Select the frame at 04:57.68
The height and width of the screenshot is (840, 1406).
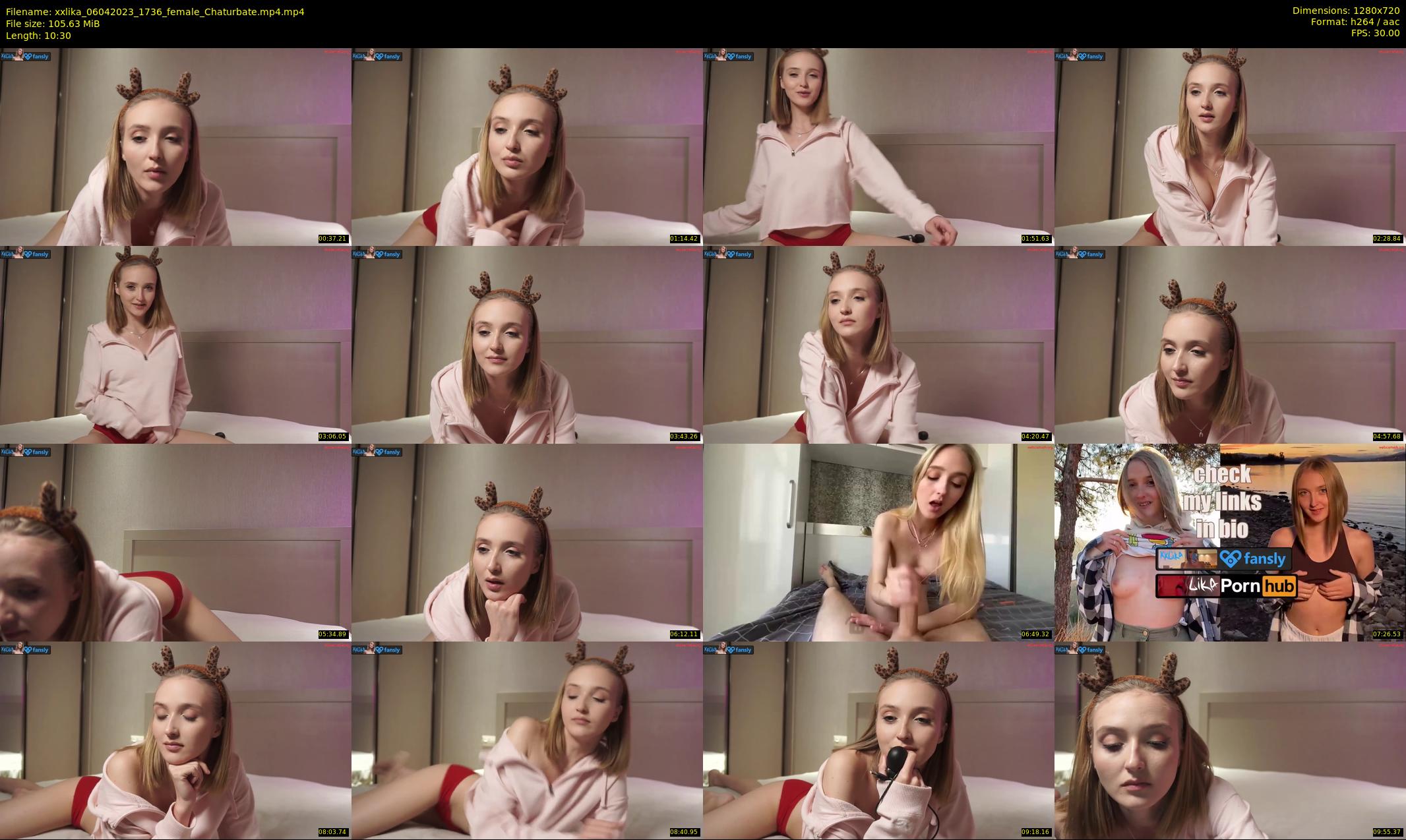(x=1230, y=344)
